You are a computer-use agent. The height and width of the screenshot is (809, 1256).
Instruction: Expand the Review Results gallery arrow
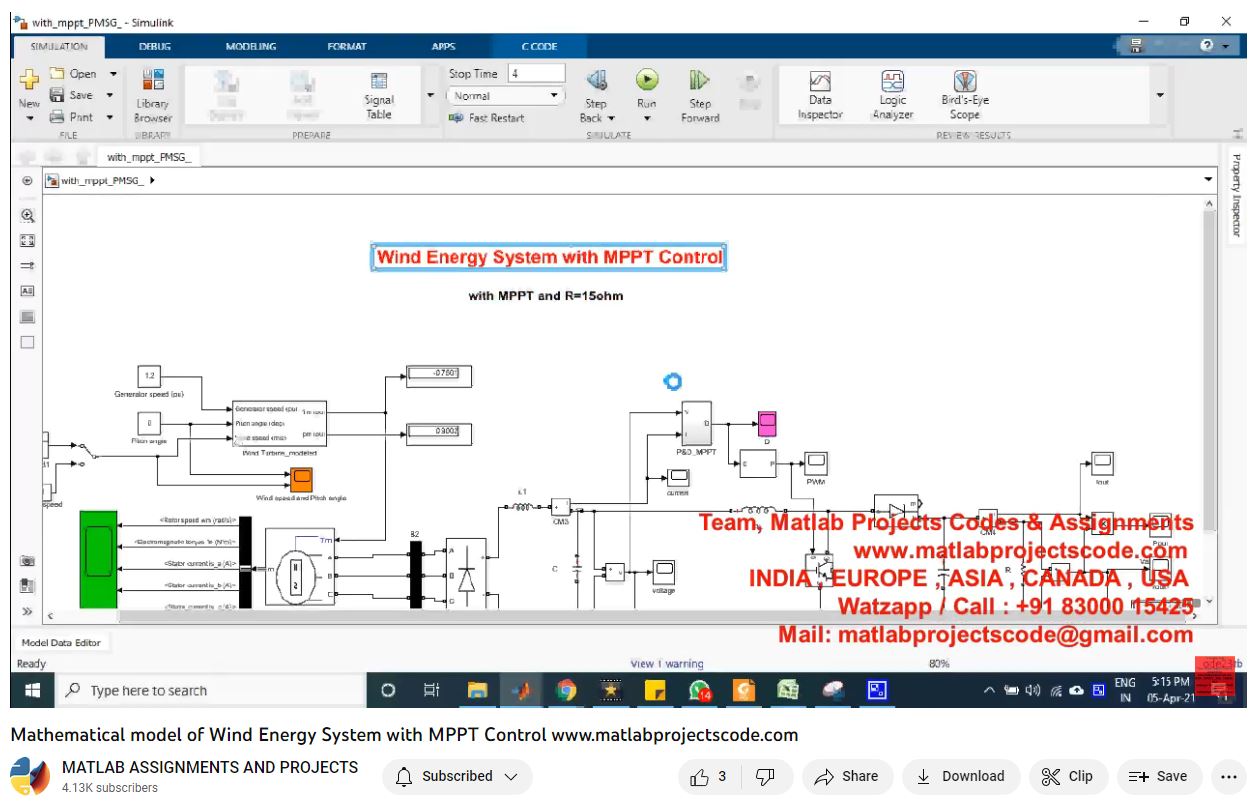1160,96
